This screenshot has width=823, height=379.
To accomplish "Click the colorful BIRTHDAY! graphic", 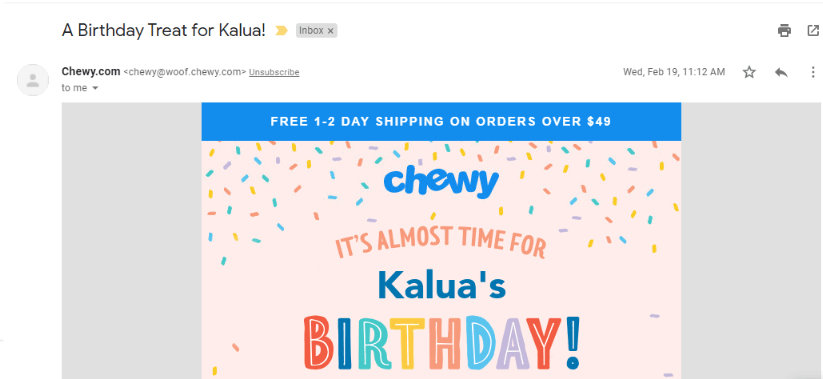I will (441, 344).
